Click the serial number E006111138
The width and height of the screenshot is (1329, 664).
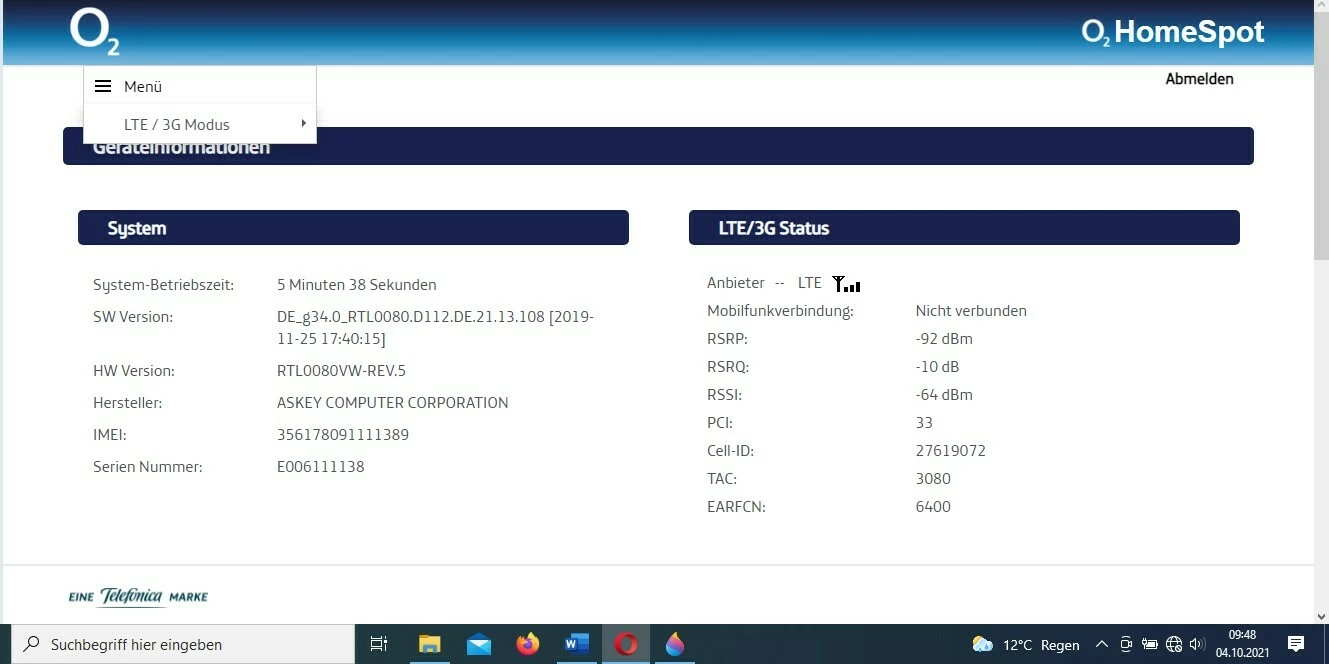[x=321, y=467]
